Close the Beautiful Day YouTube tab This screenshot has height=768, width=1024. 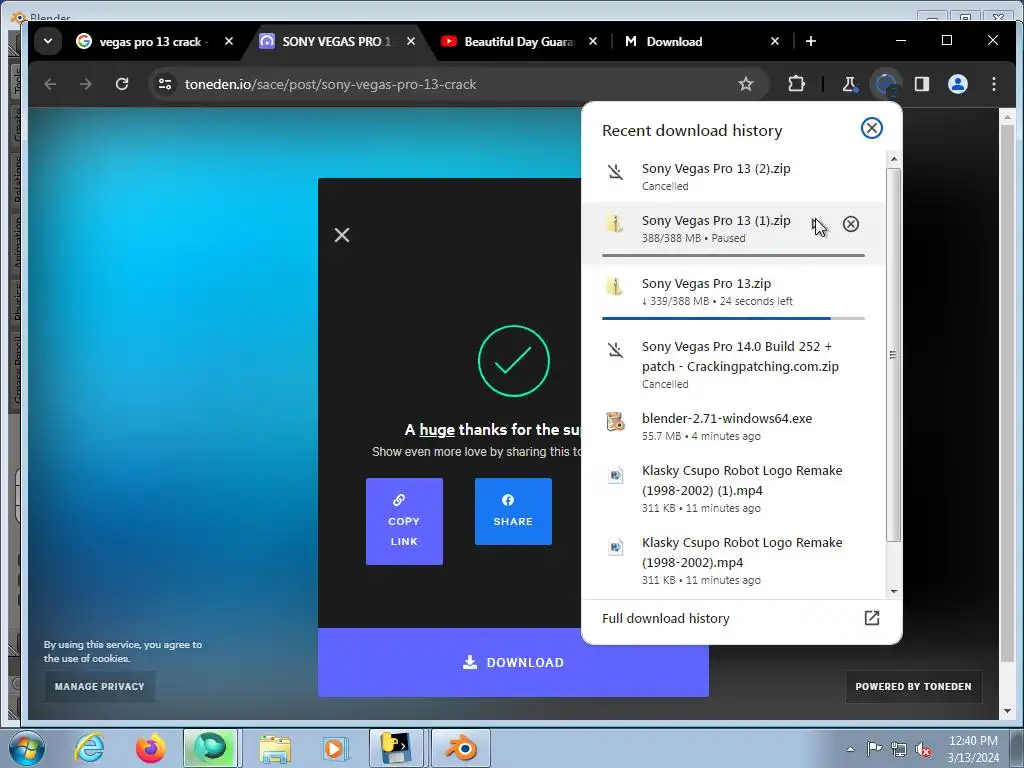[593, 41]
